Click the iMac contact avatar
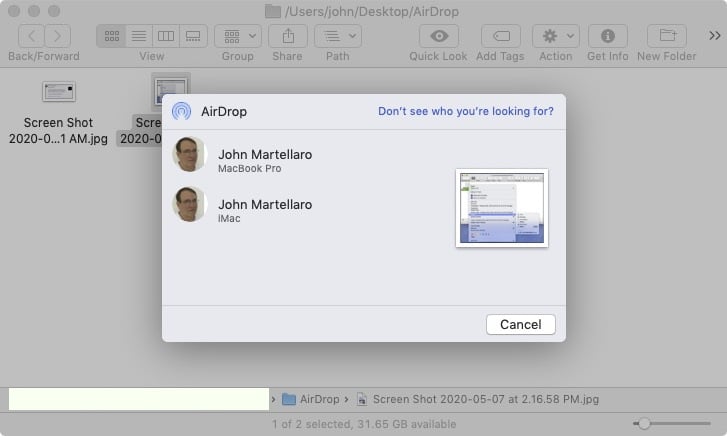This screenshot has height=436, width=727. (189, 205)
